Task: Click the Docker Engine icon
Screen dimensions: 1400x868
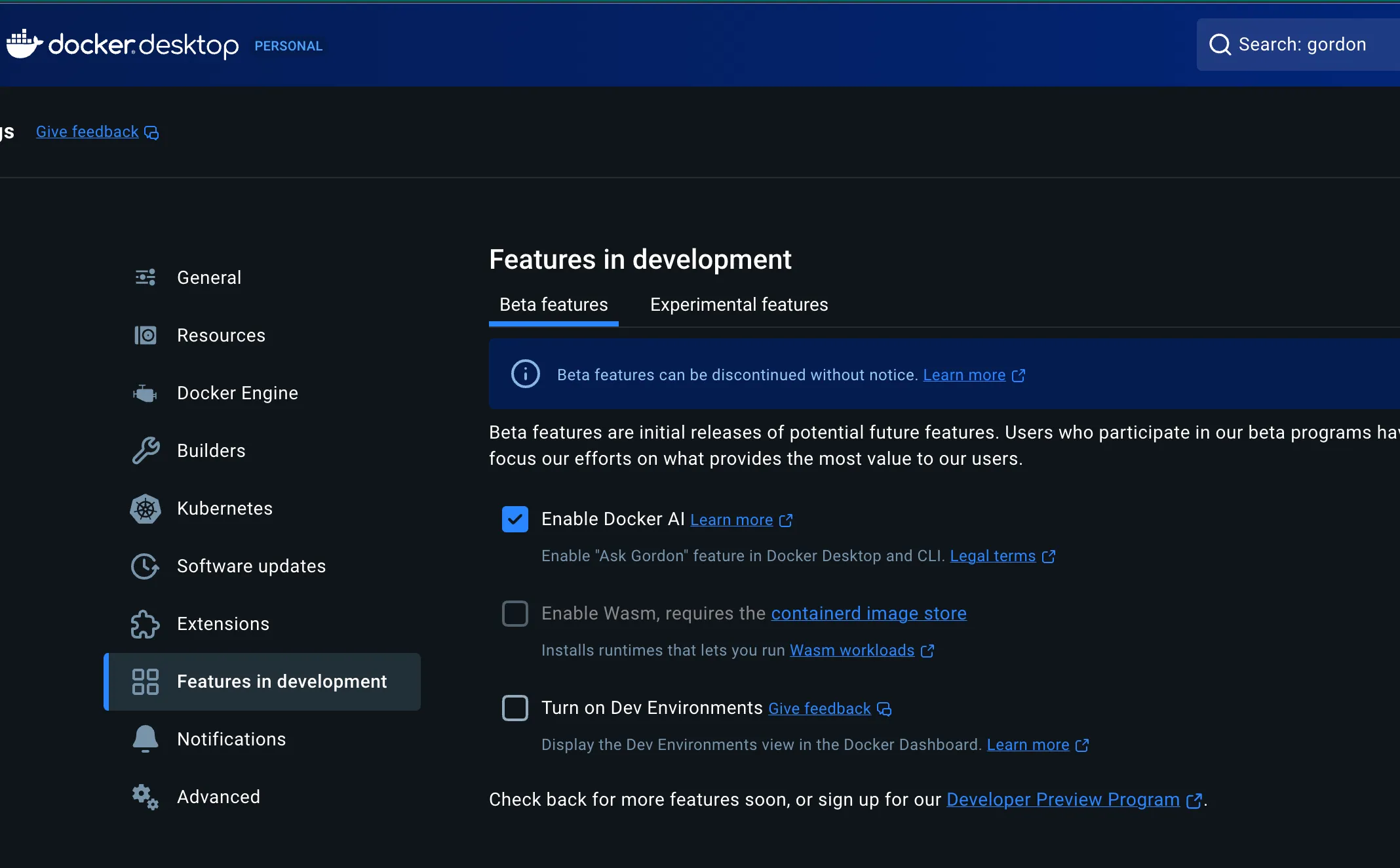Action: click(x=146, y=393)
